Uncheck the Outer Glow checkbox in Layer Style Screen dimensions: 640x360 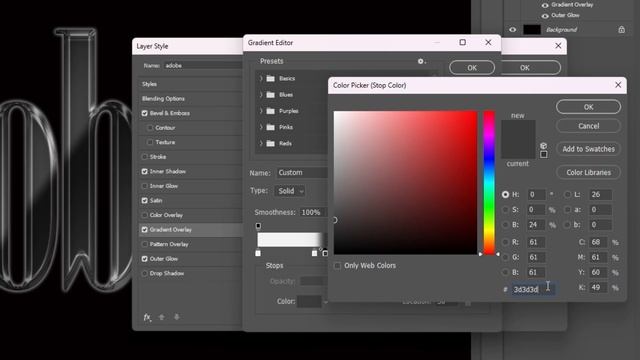coord(144,259)
